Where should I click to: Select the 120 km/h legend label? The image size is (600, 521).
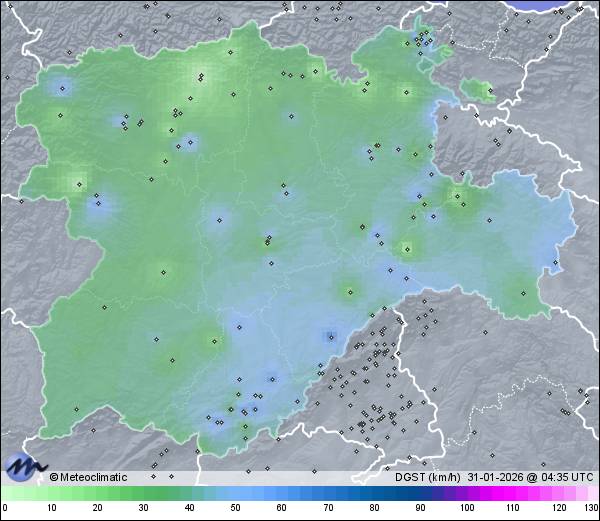(557, 509)
